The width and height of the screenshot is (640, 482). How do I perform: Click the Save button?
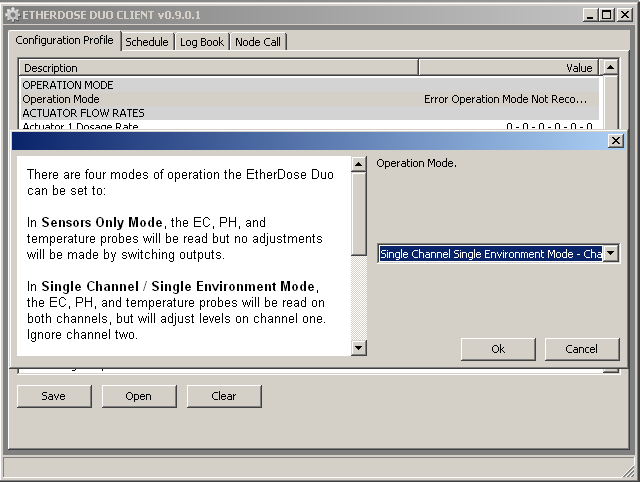tap(54, 396)
